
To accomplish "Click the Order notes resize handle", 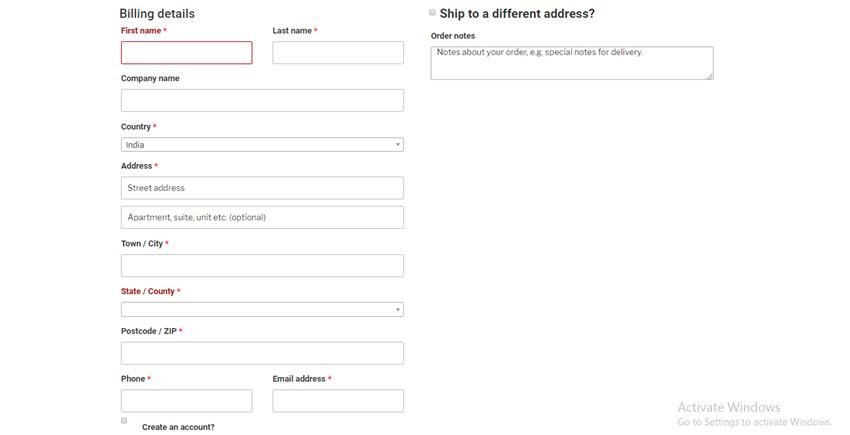I will (x=710, y=76).
